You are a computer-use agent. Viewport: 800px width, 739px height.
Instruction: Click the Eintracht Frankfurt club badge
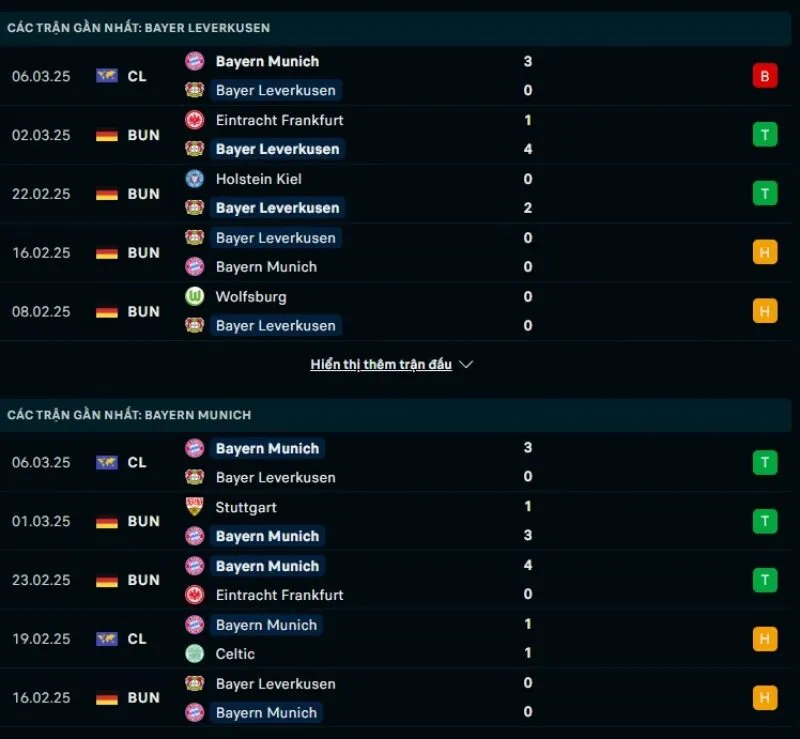(x=196, y=120)
